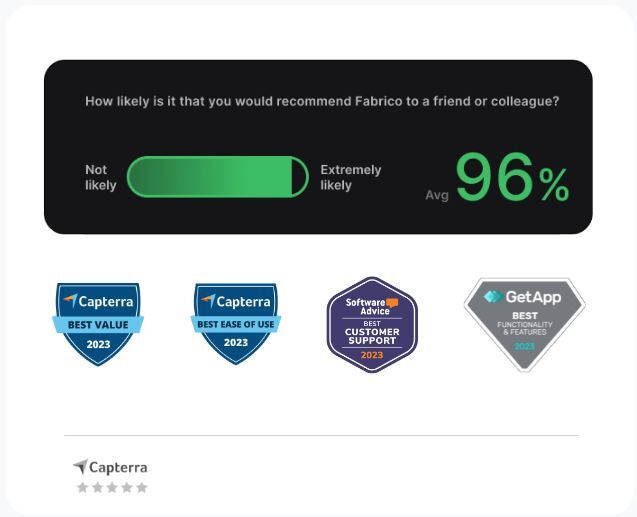Click the fifth star in the Capterra rating

point(142,487)
